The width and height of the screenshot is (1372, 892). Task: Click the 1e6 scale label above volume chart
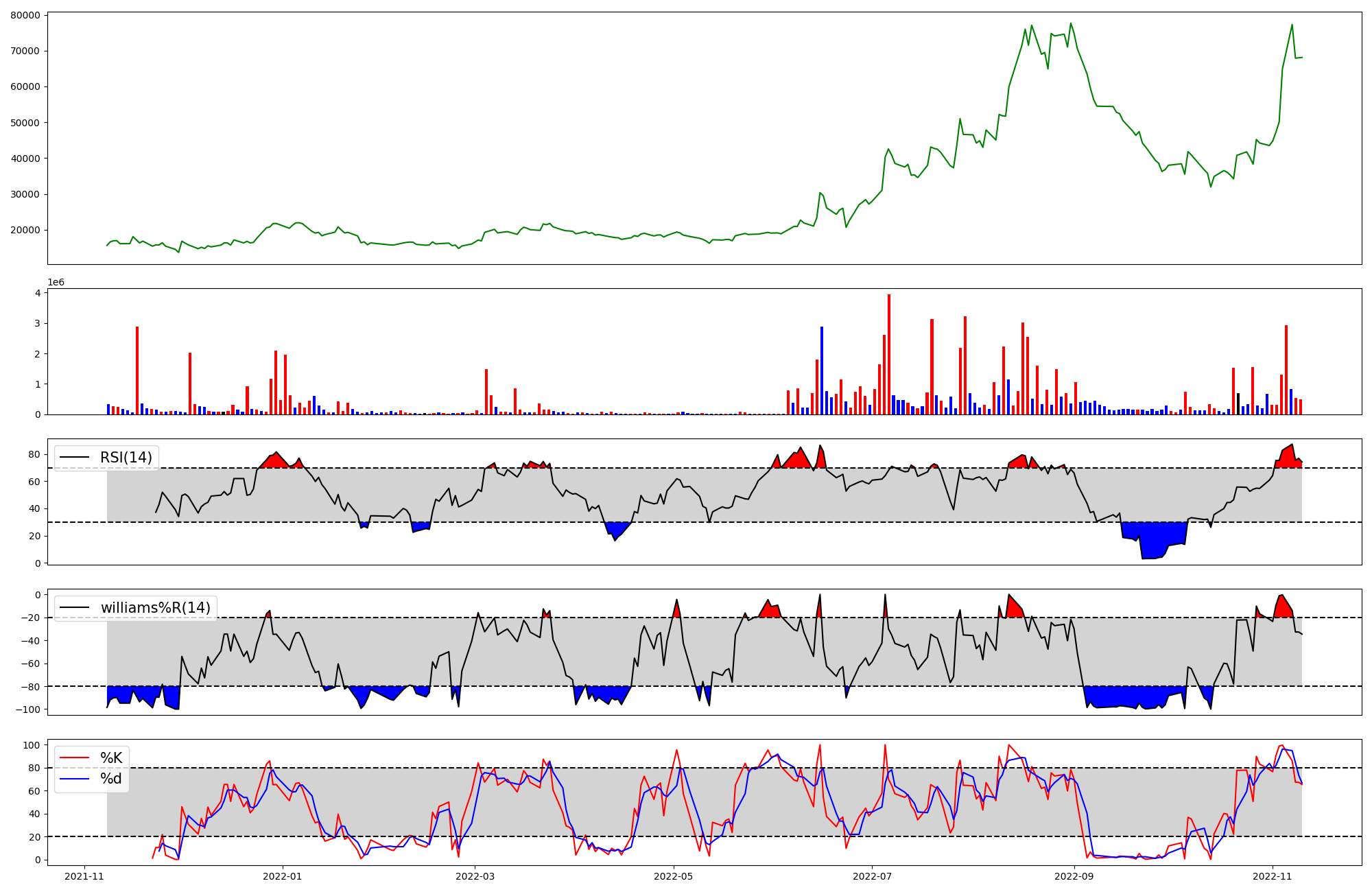click(56, 283)
